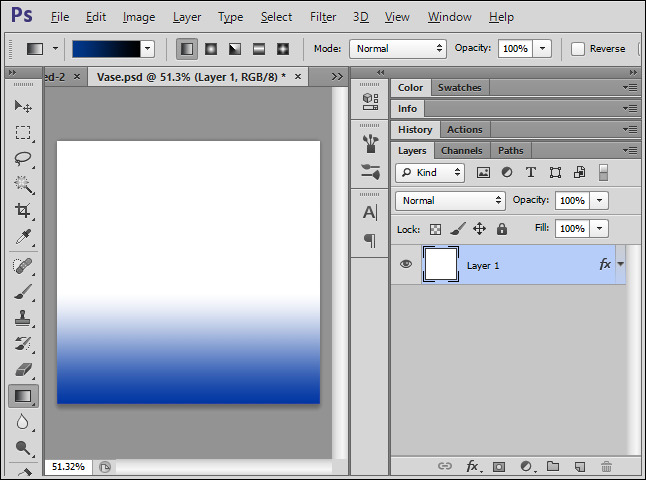Image resolution: width=646 pixels, height=480 pixels.
Task: Click the Create new layer icon
Action: 579,466
